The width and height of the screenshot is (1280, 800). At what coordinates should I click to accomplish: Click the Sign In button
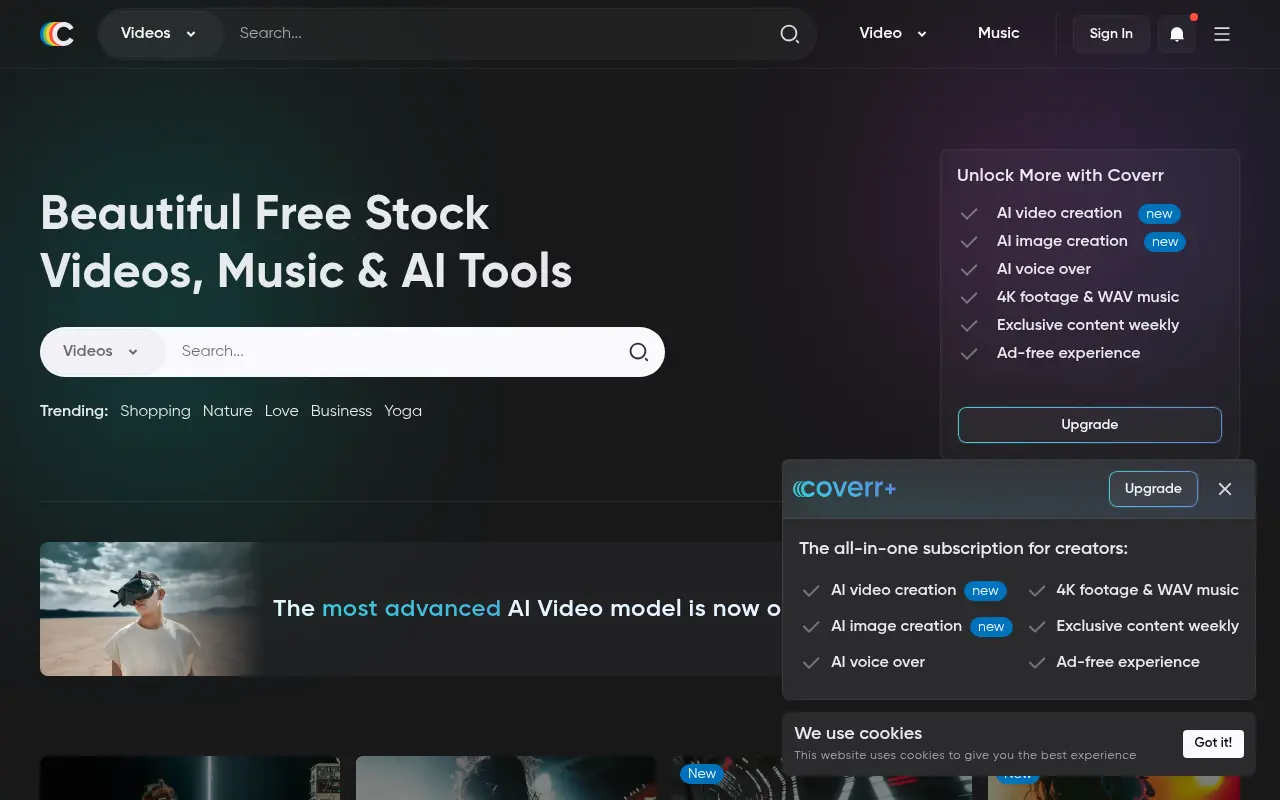tap(1111, 34)
